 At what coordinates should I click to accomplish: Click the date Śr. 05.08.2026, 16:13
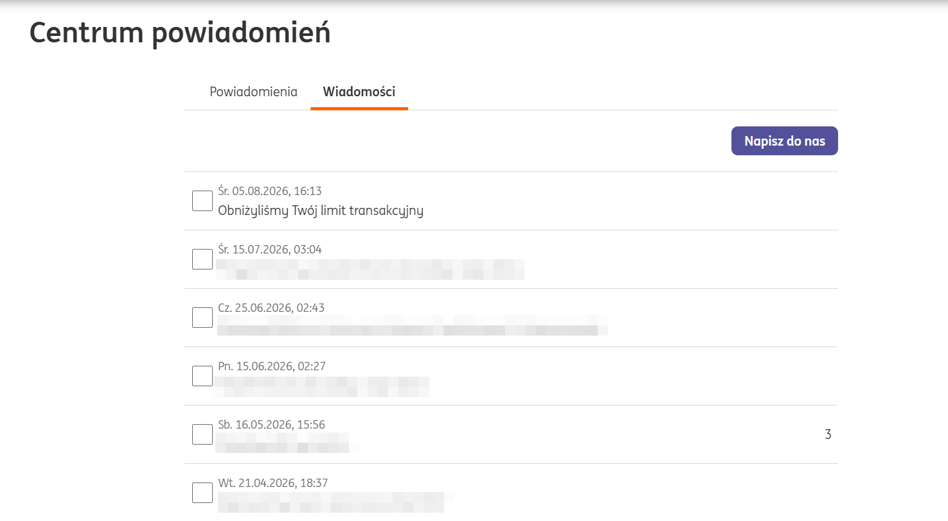click(270, 191)
